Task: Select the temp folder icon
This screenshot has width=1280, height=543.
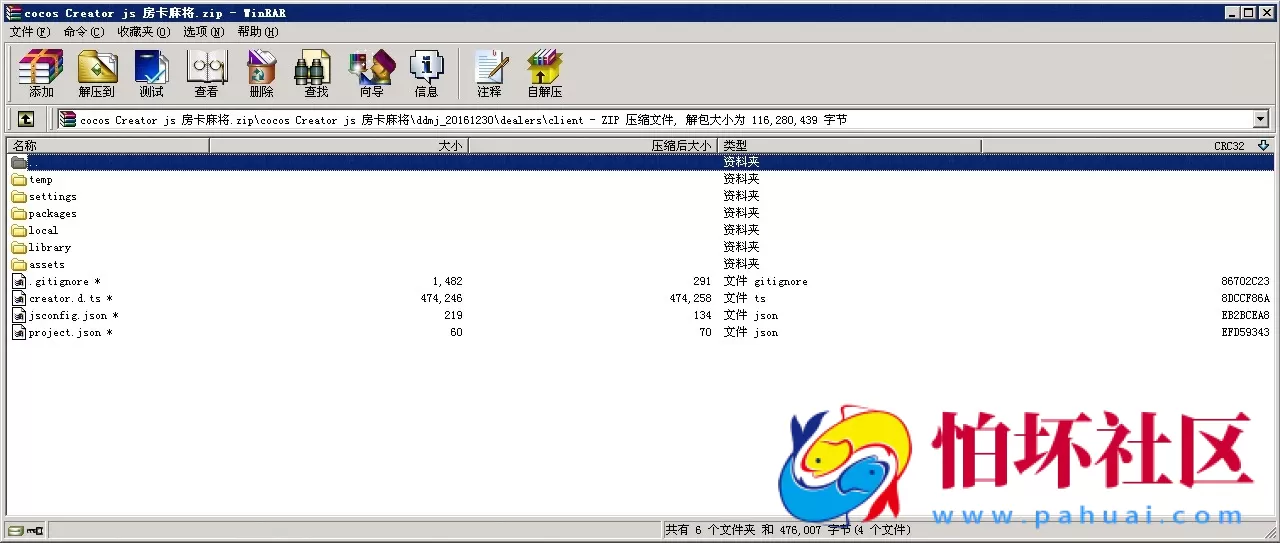Action: tap(18, 180)
